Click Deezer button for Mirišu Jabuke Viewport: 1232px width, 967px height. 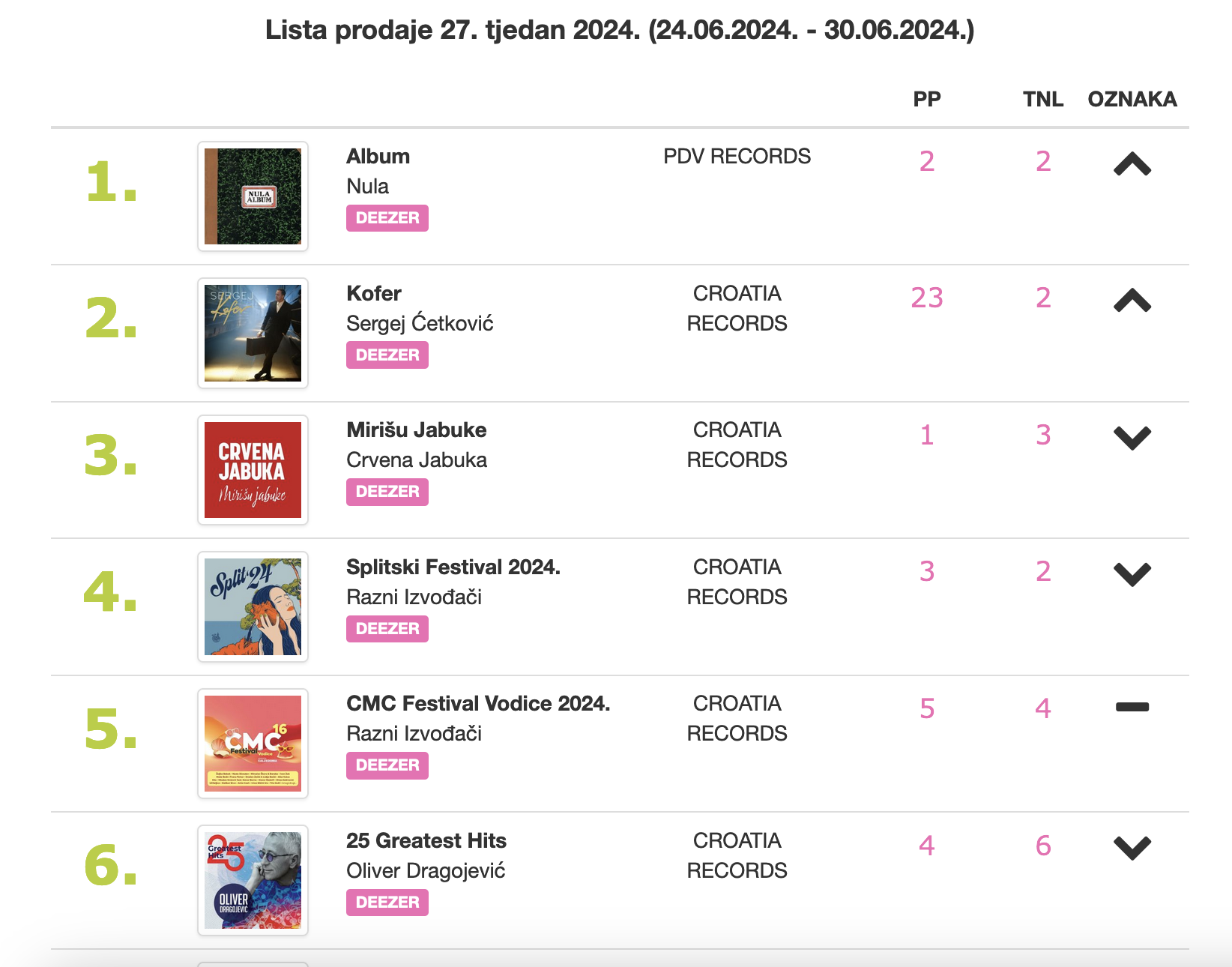click(x=387, y=492)
